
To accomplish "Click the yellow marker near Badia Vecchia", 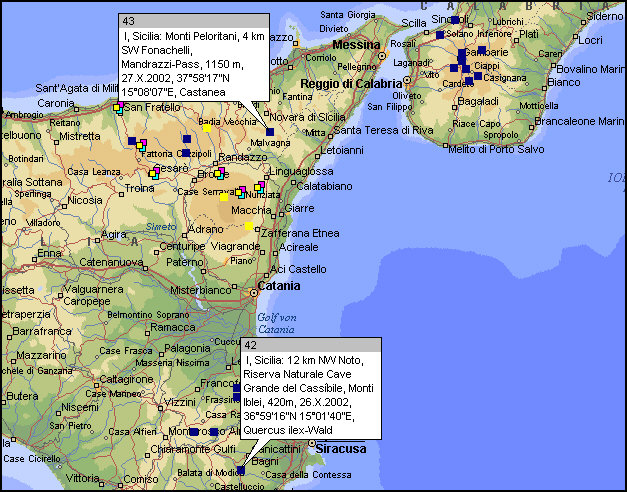I will point(207,127).
